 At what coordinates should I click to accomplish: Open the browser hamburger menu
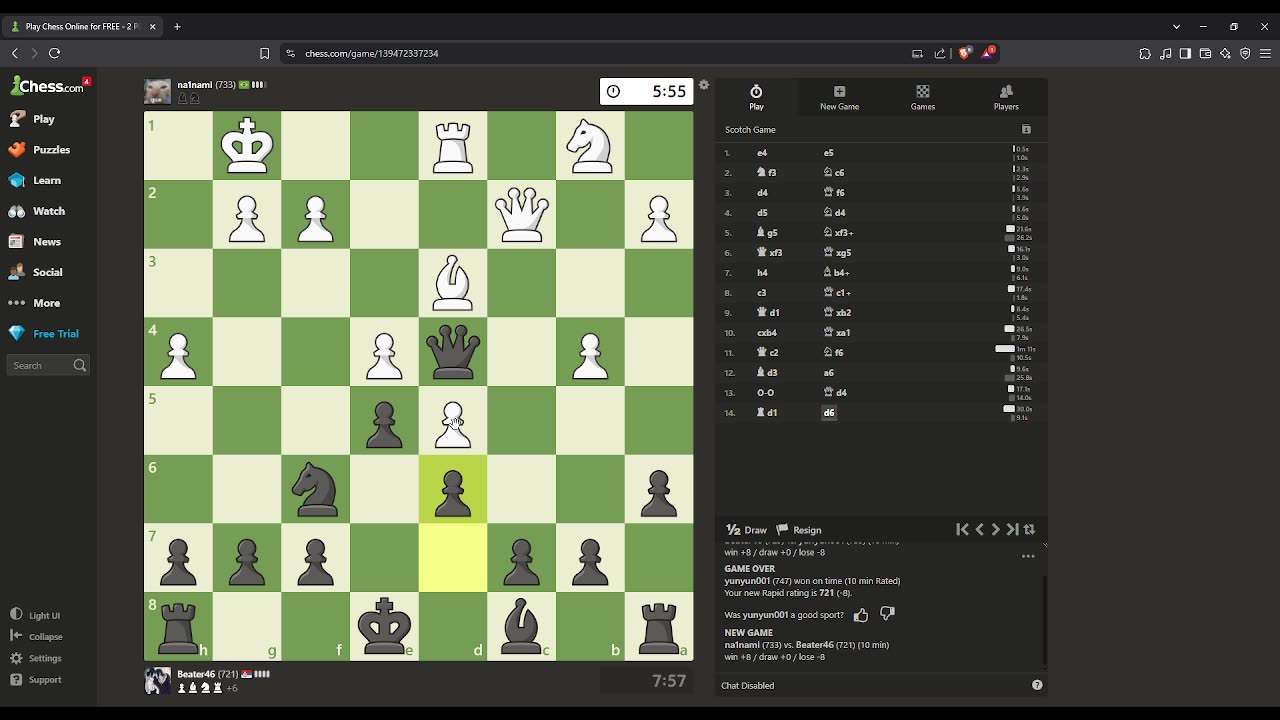1265,53
